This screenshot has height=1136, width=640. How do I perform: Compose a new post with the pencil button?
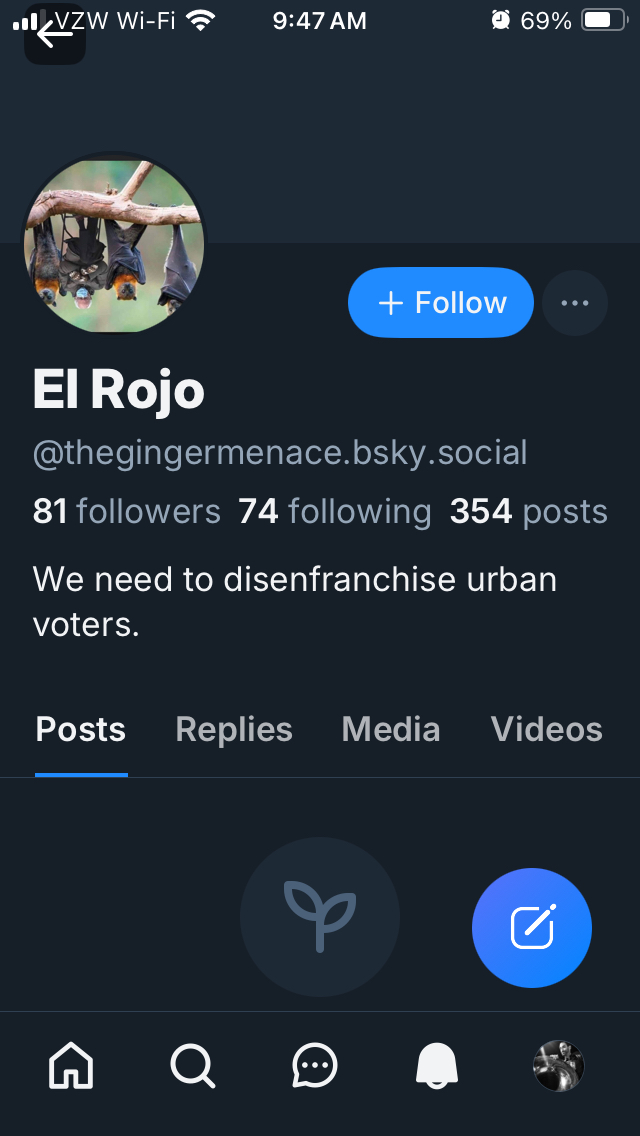(532, 928)
